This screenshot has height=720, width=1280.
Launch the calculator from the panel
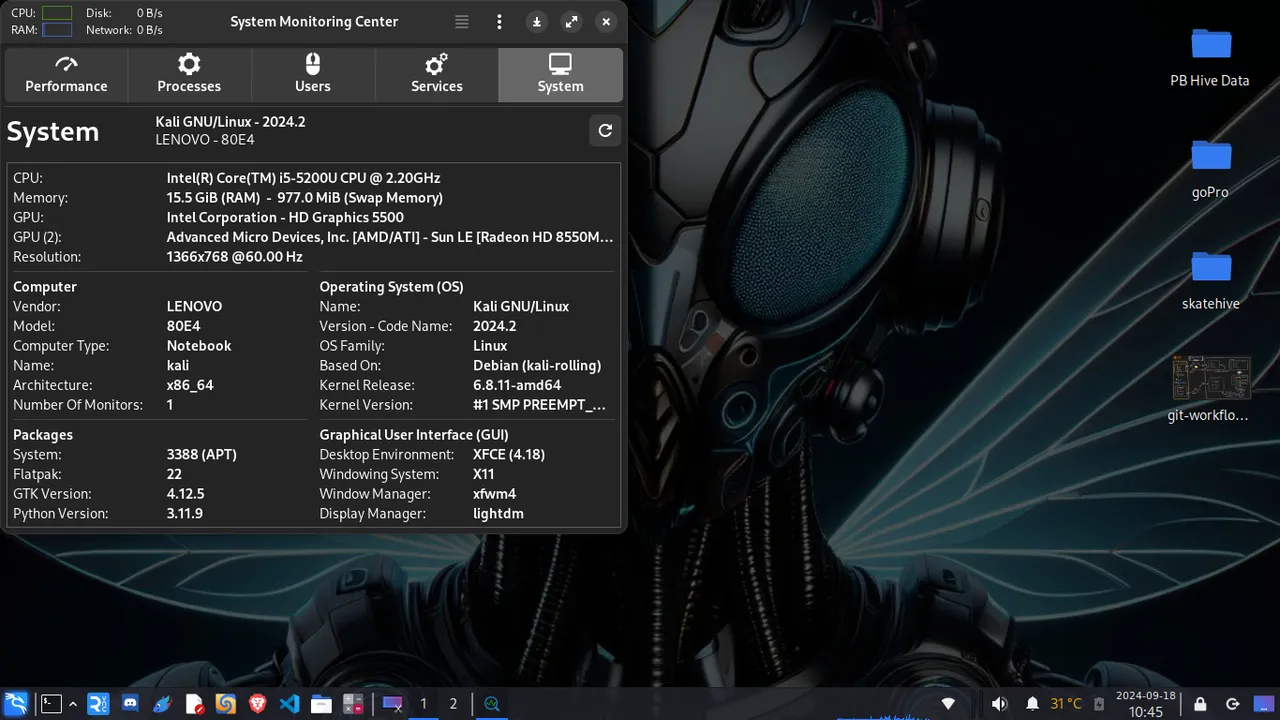click(352, 704)
